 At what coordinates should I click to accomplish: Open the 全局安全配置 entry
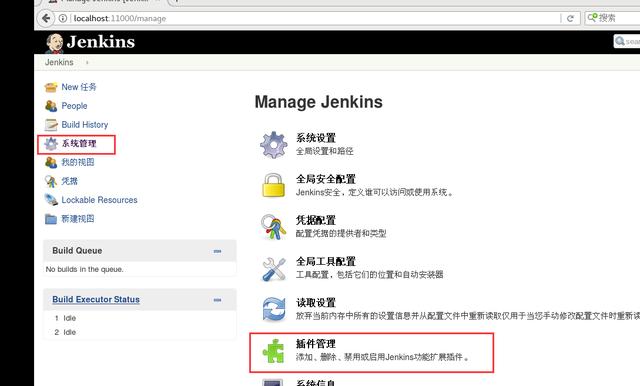coord(326,179)
